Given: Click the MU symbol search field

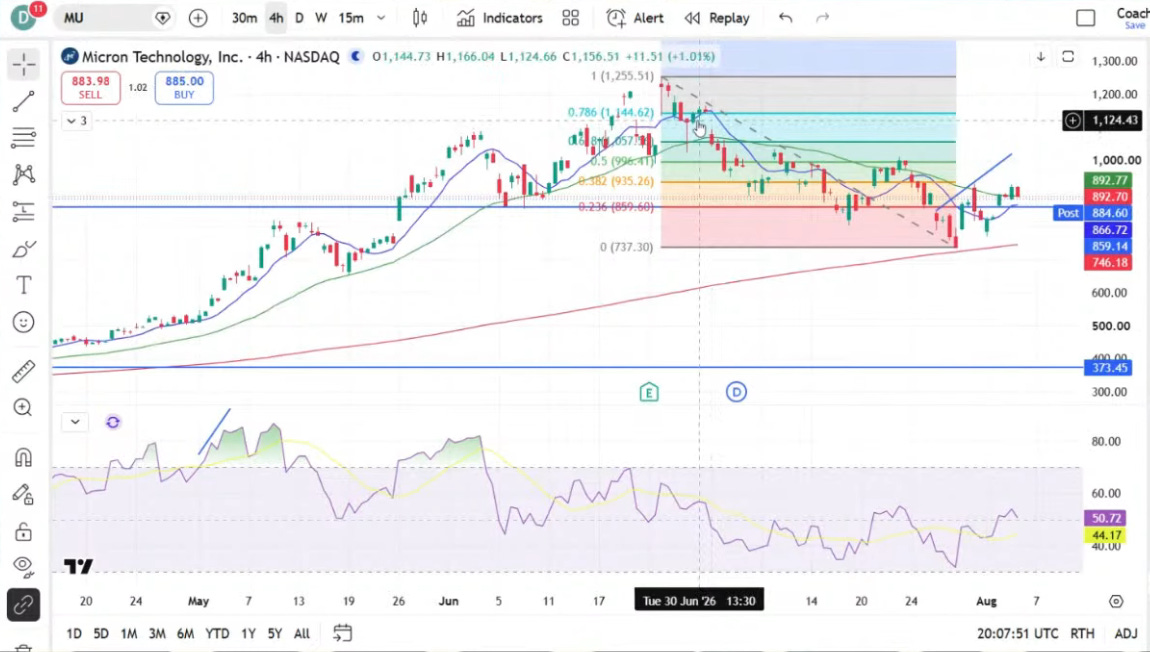Looking at the screenshot, I should point(114,18).
